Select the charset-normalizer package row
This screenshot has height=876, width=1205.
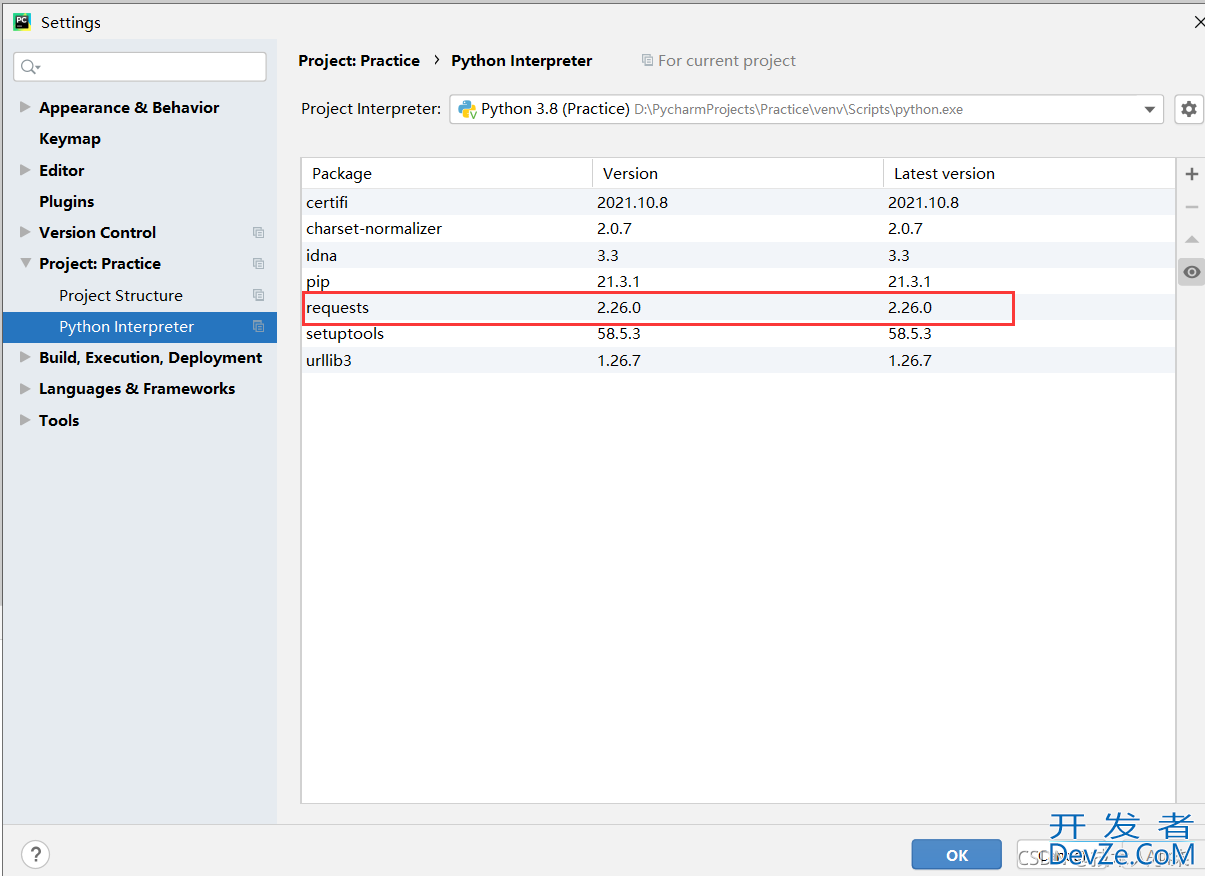coord(738,229)
